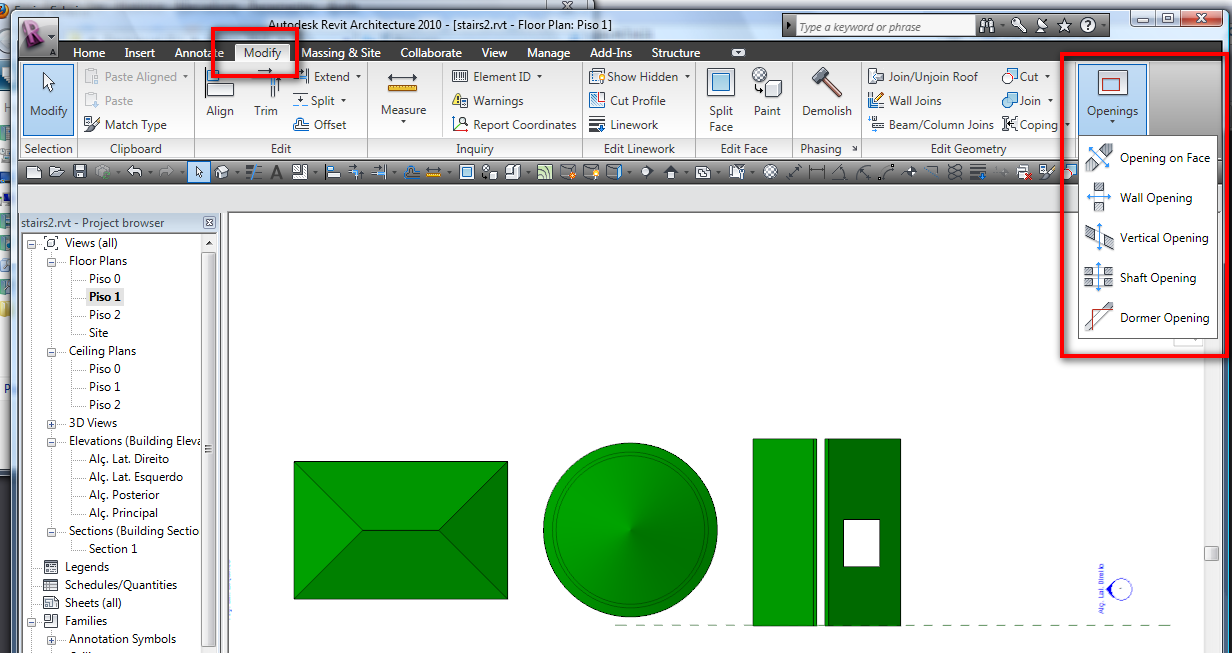
Task: Click the Redo arrow icon
Action: [166, 172]
